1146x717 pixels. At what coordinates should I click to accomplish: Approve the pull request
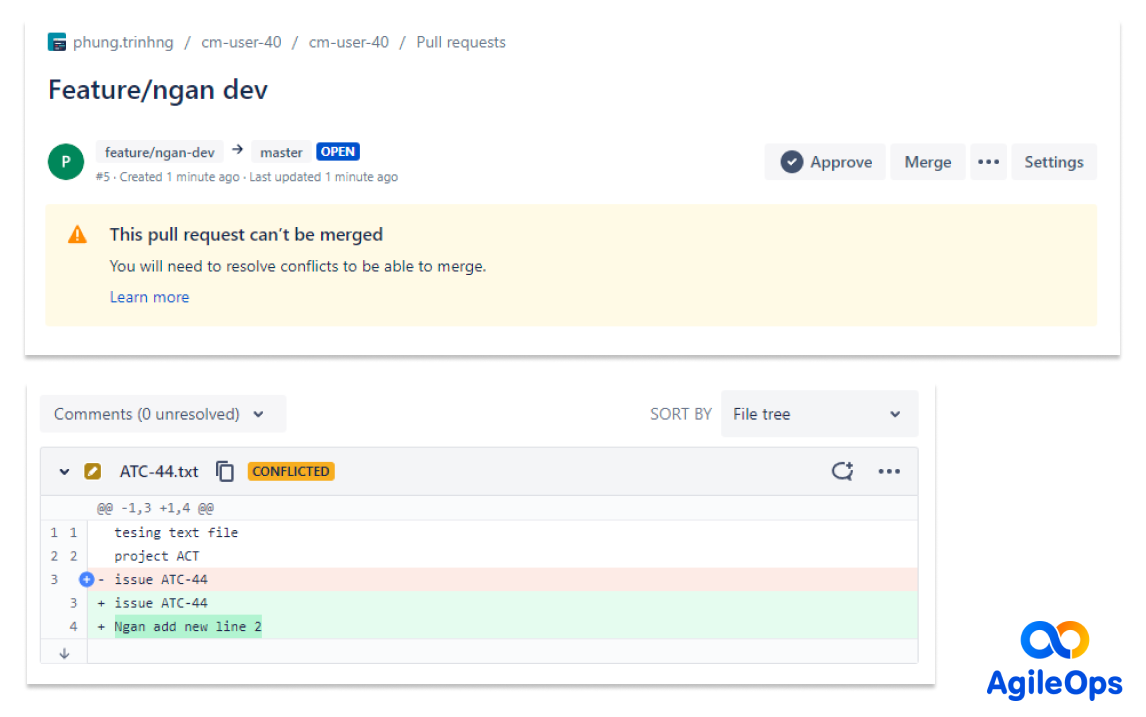(x=825, y=161)
